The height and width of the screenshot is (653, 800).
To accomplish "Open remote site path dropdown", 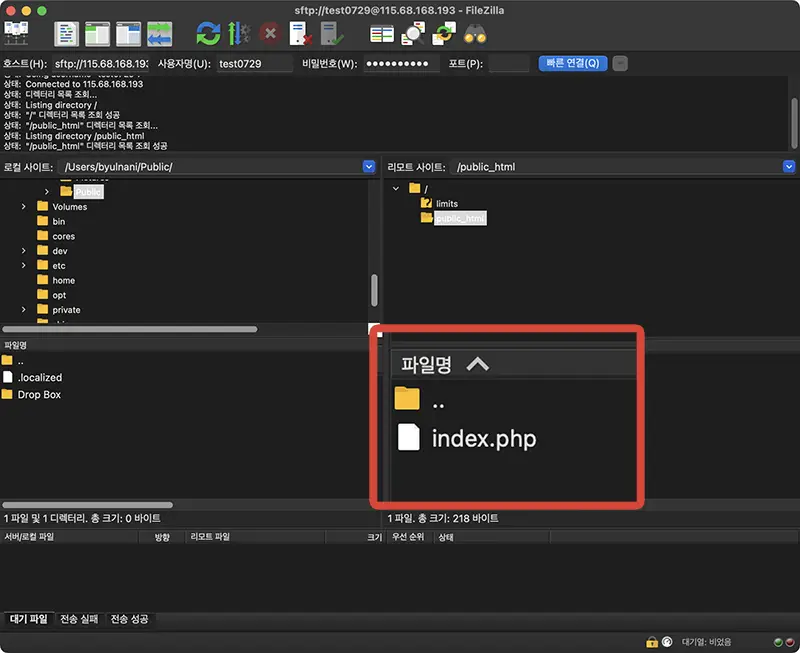I will (789, 167).
